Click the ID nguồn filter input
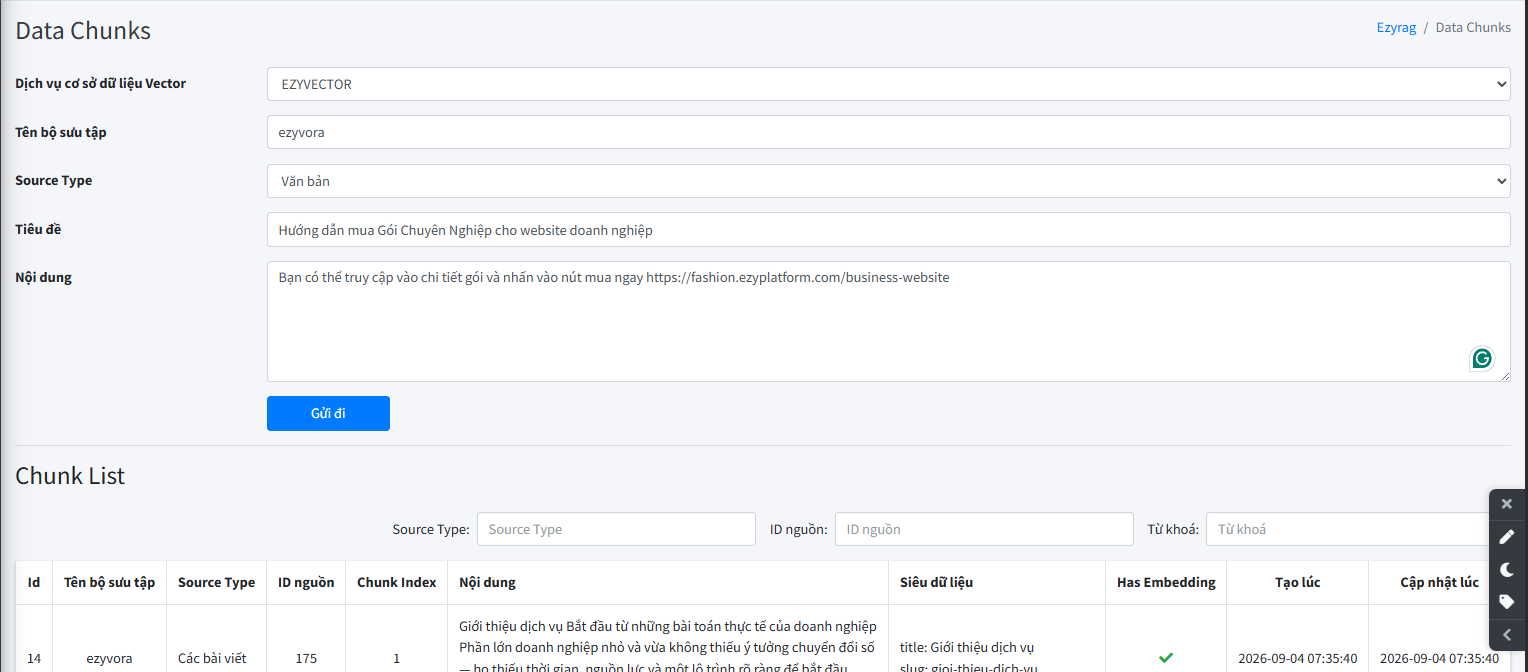1528x672 pixels. pyautogui.click(x=983, y=529)
